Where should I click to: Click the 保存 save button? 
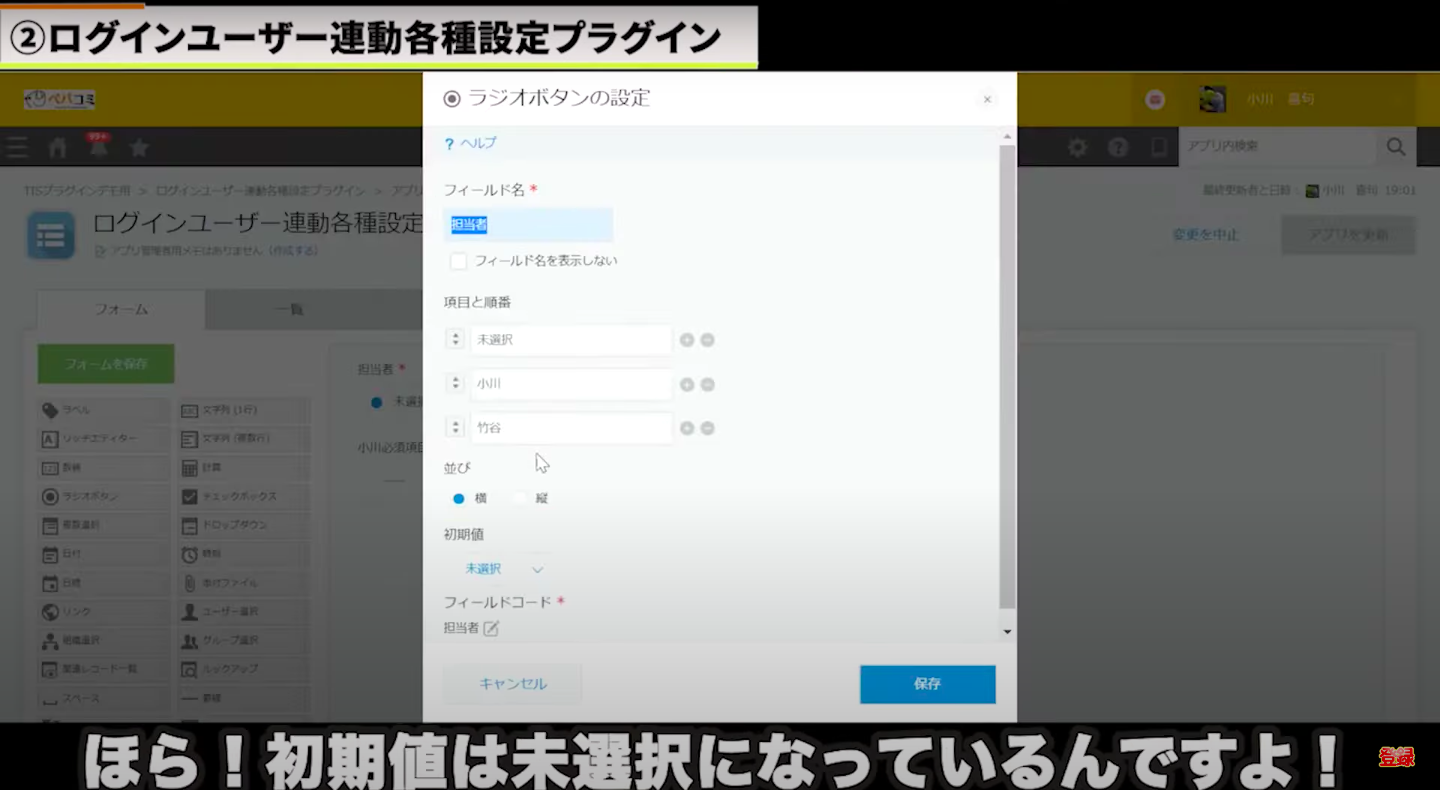pos(927,684)
